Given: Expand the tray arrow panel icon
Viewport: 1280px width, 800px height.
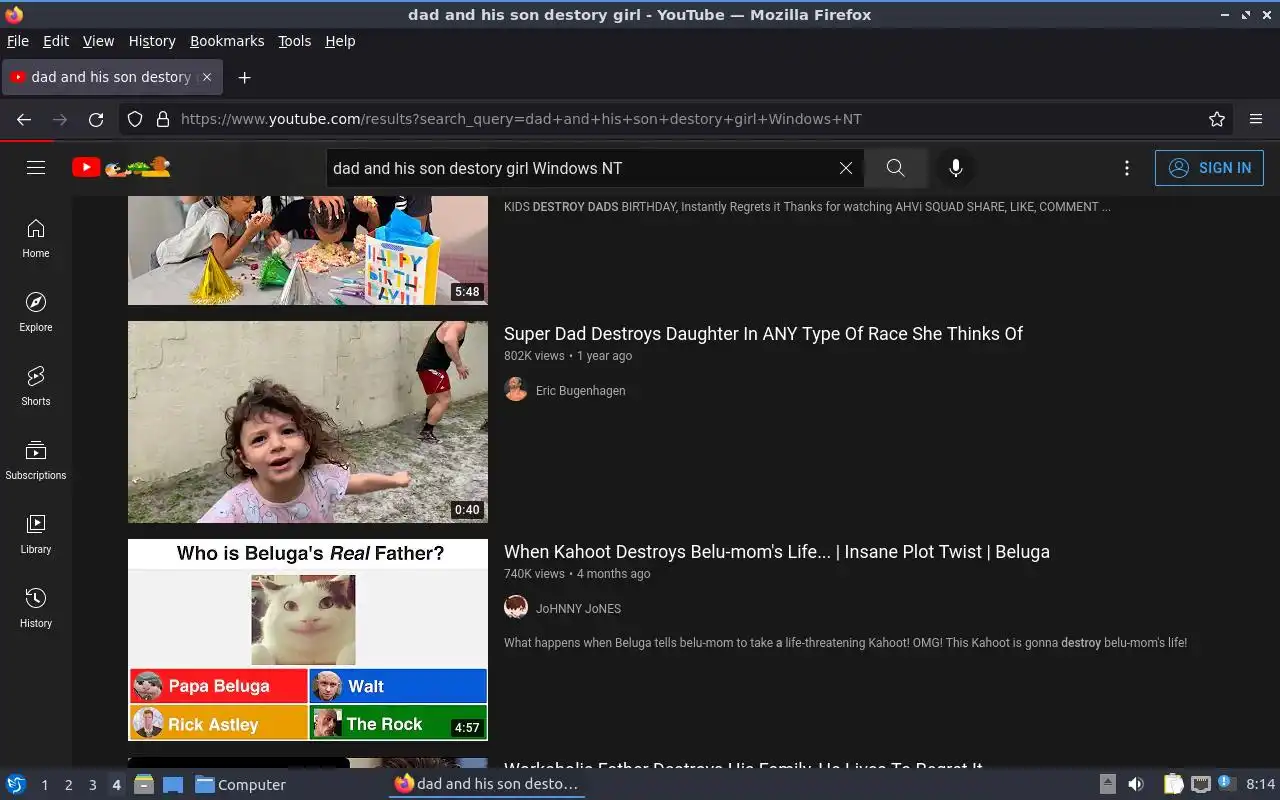Looking at the screenshot, I should coord(1107,784).
